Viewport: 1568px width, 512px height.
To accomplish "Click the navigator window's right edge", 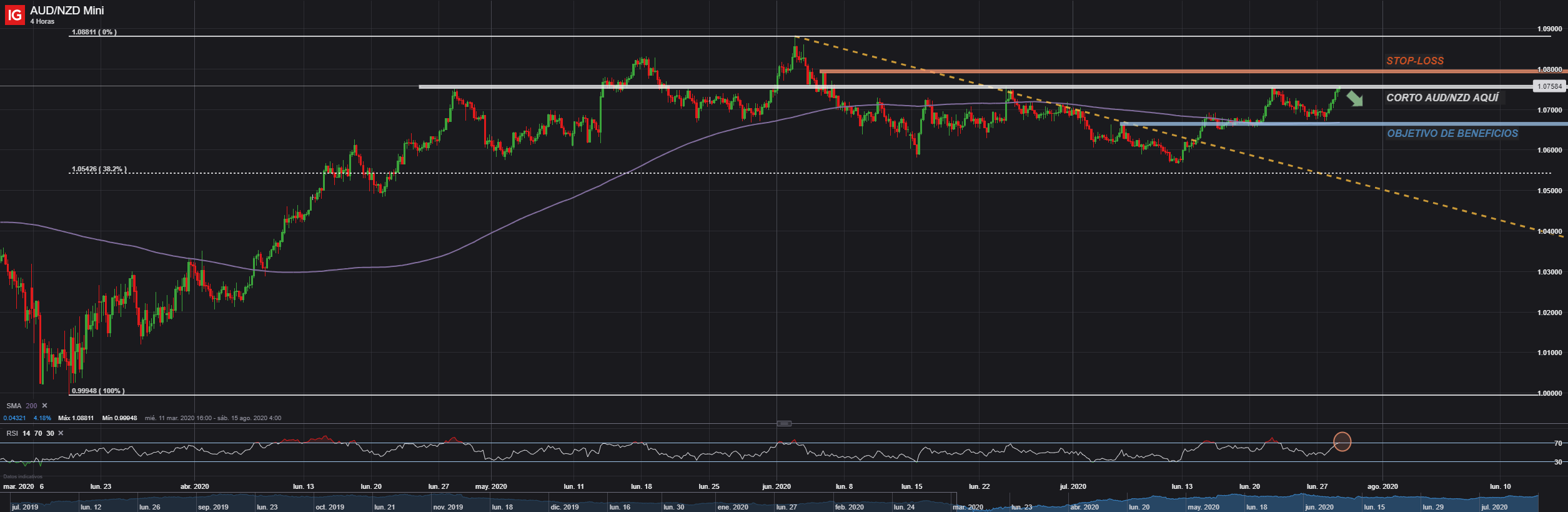I will (x=1538, y=502).
